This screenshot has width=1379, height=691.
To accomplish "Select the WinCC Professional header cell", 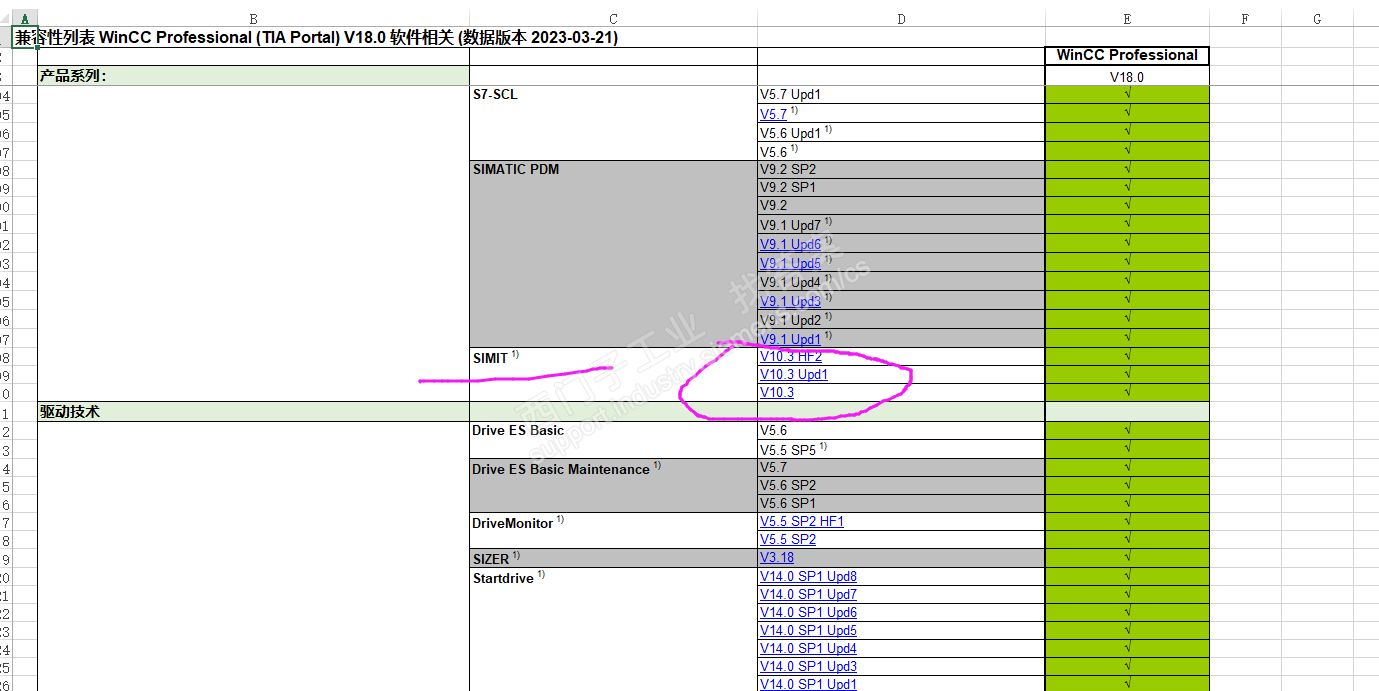I will point(1127,56).
